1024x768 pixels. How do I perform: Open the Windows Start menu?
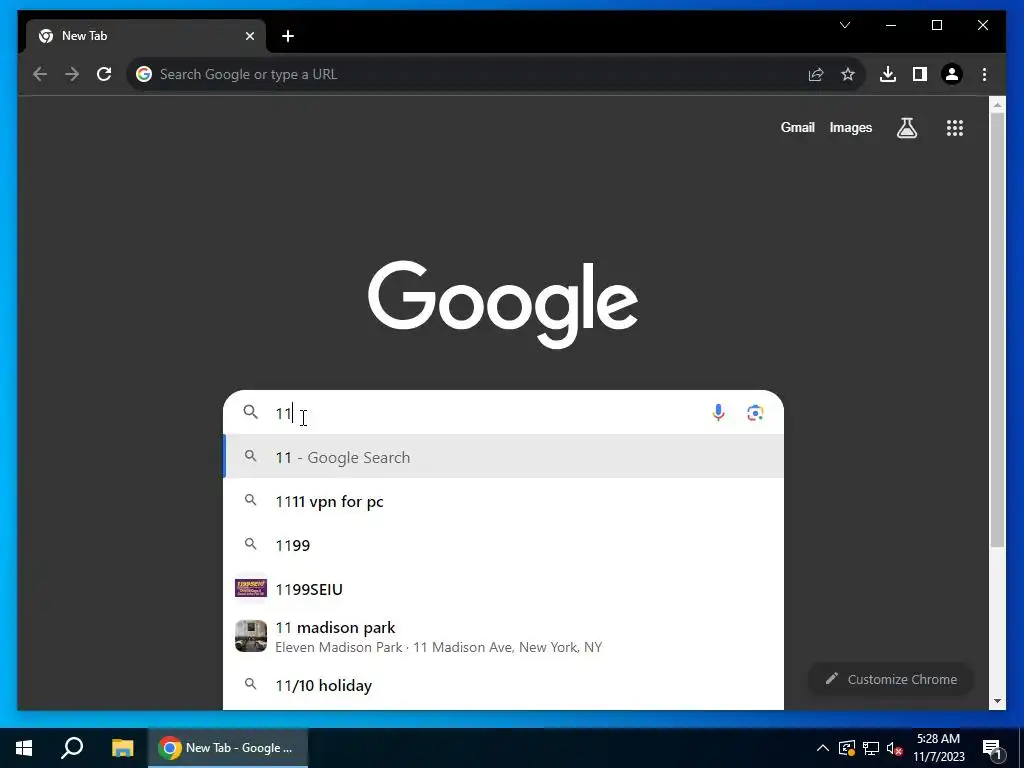[x=24, y=748]
